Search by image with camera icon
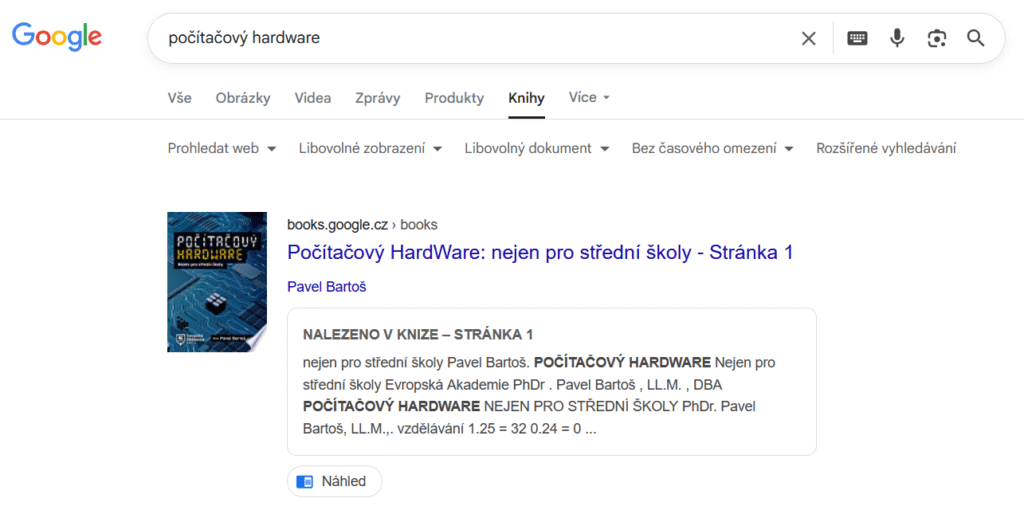 pos(936,39)
